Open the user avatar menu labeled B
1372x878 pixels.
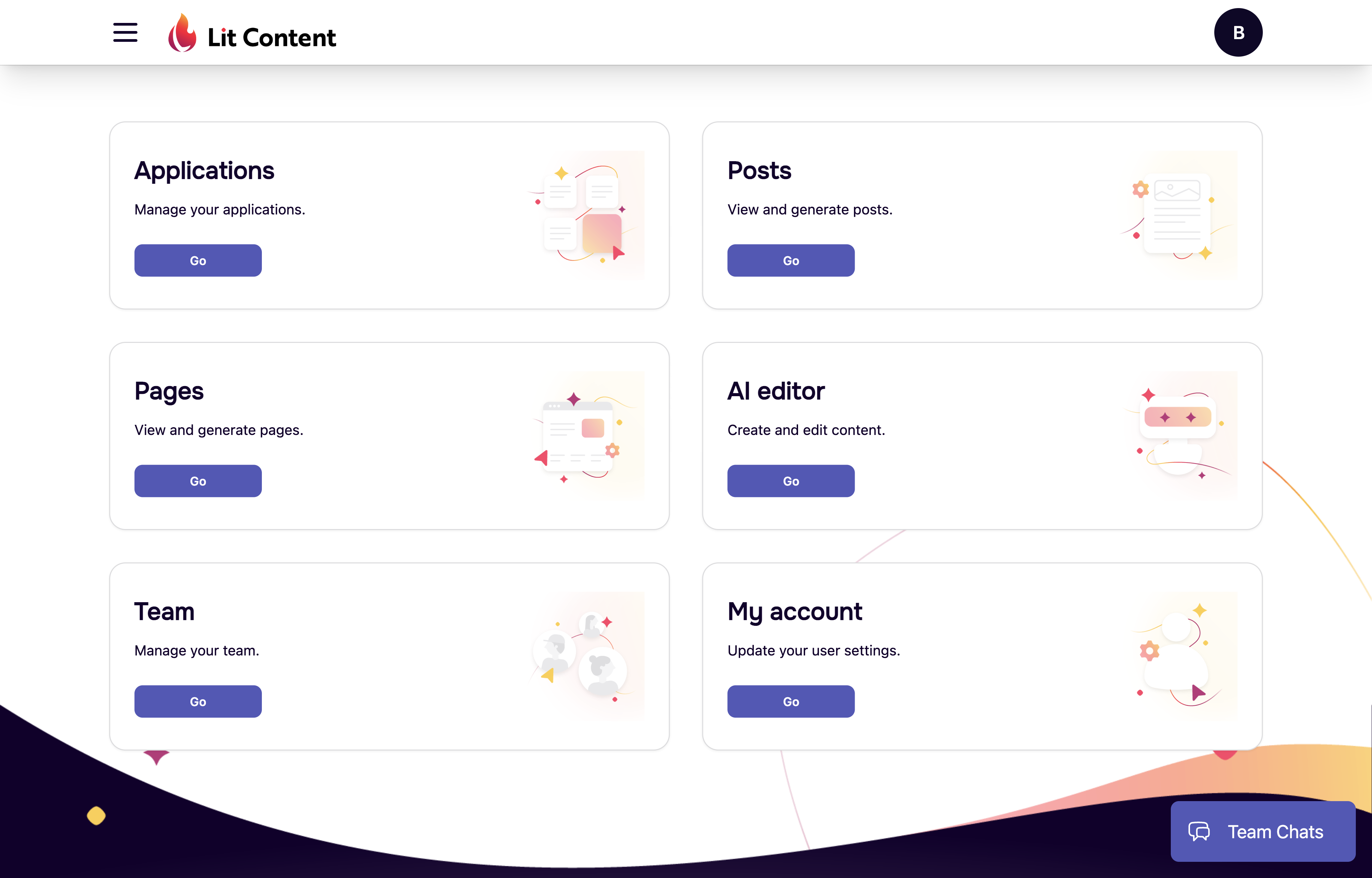coord(1238,32)
